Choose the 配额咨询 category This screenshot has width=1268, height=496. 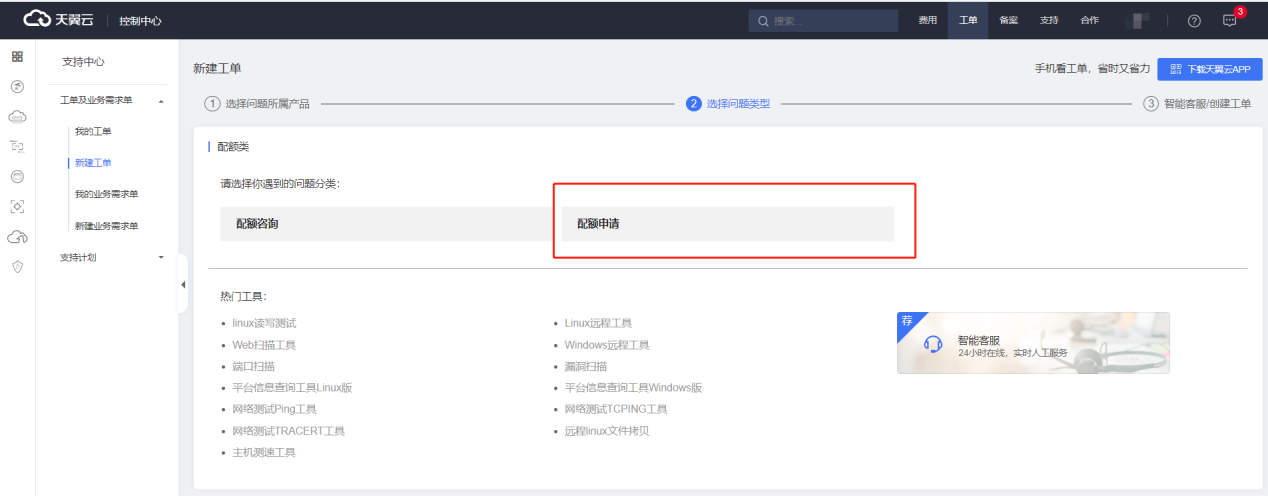point(386,224)
